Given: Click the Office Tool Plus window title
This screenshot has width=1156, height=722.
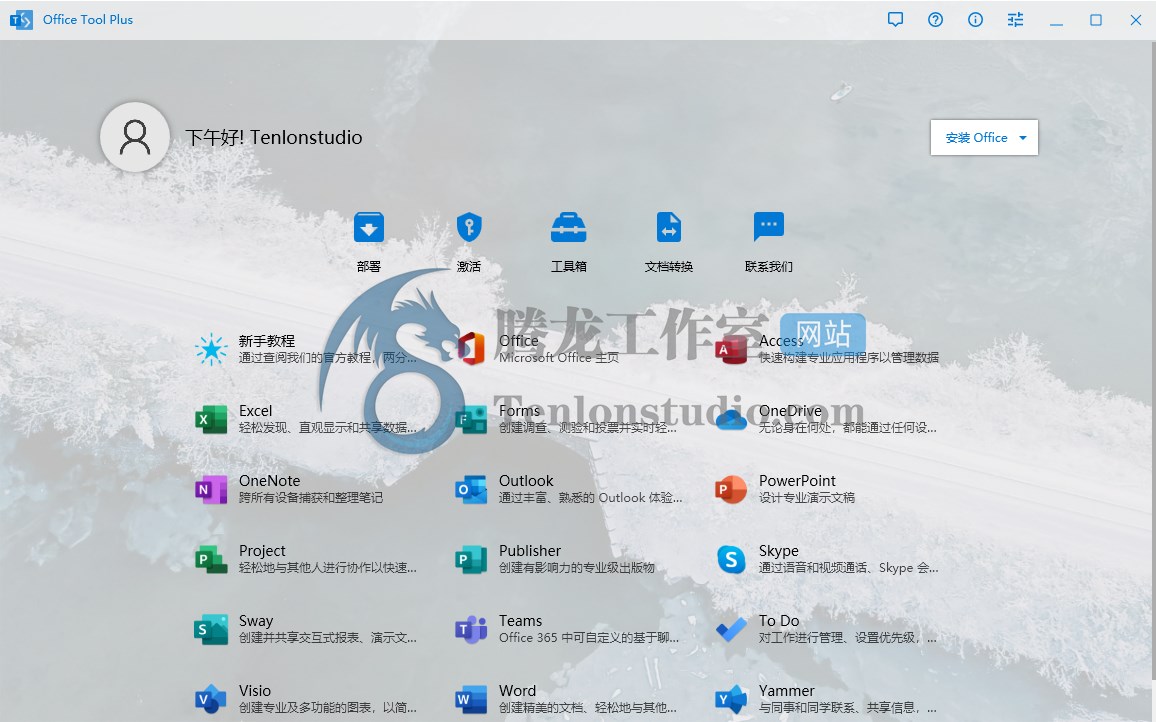Looking at the screenshot, I should [x=88, y=20].
